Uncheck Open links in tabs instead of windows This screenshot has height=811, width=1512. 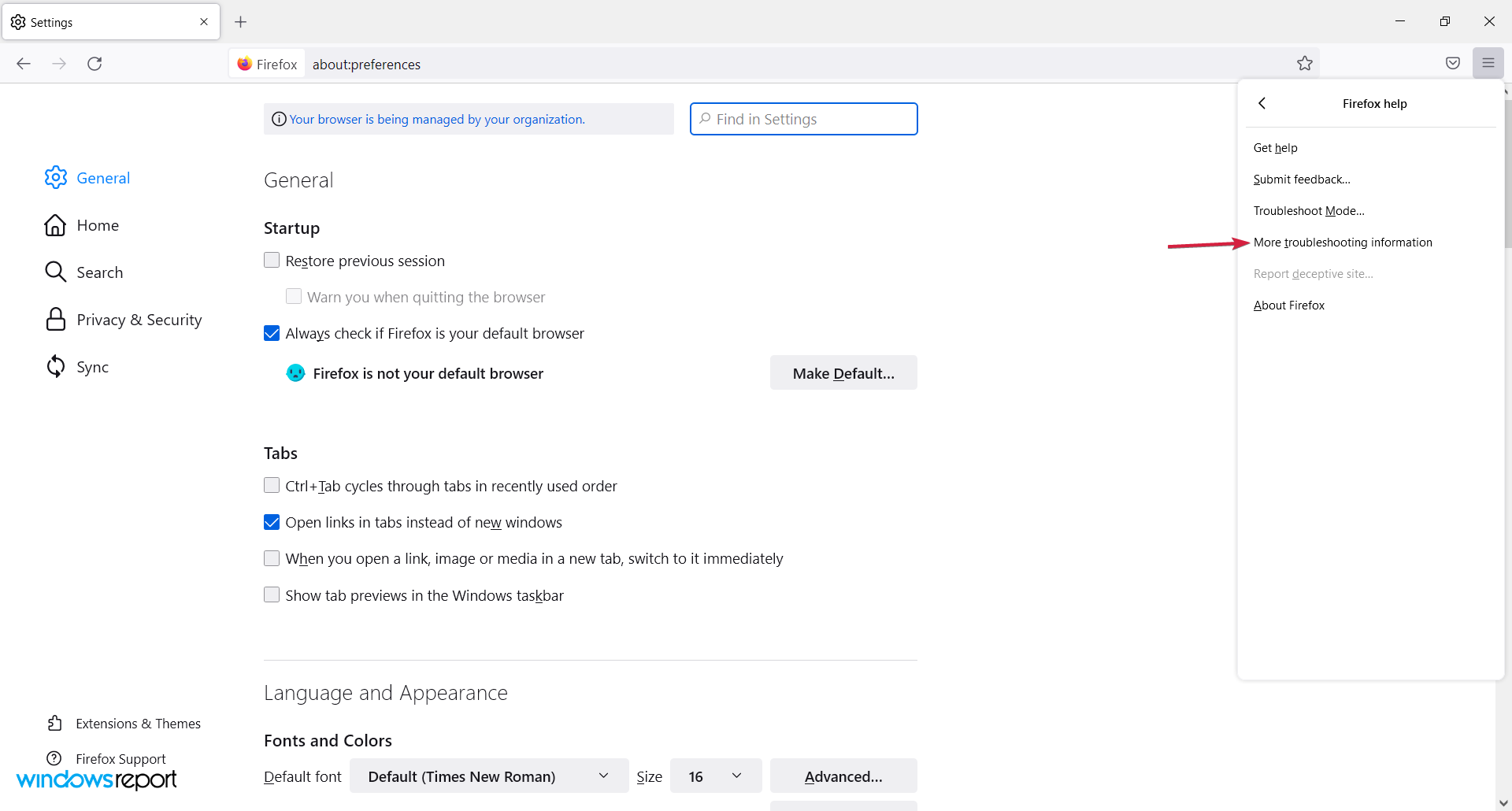[x=272, y=522]
